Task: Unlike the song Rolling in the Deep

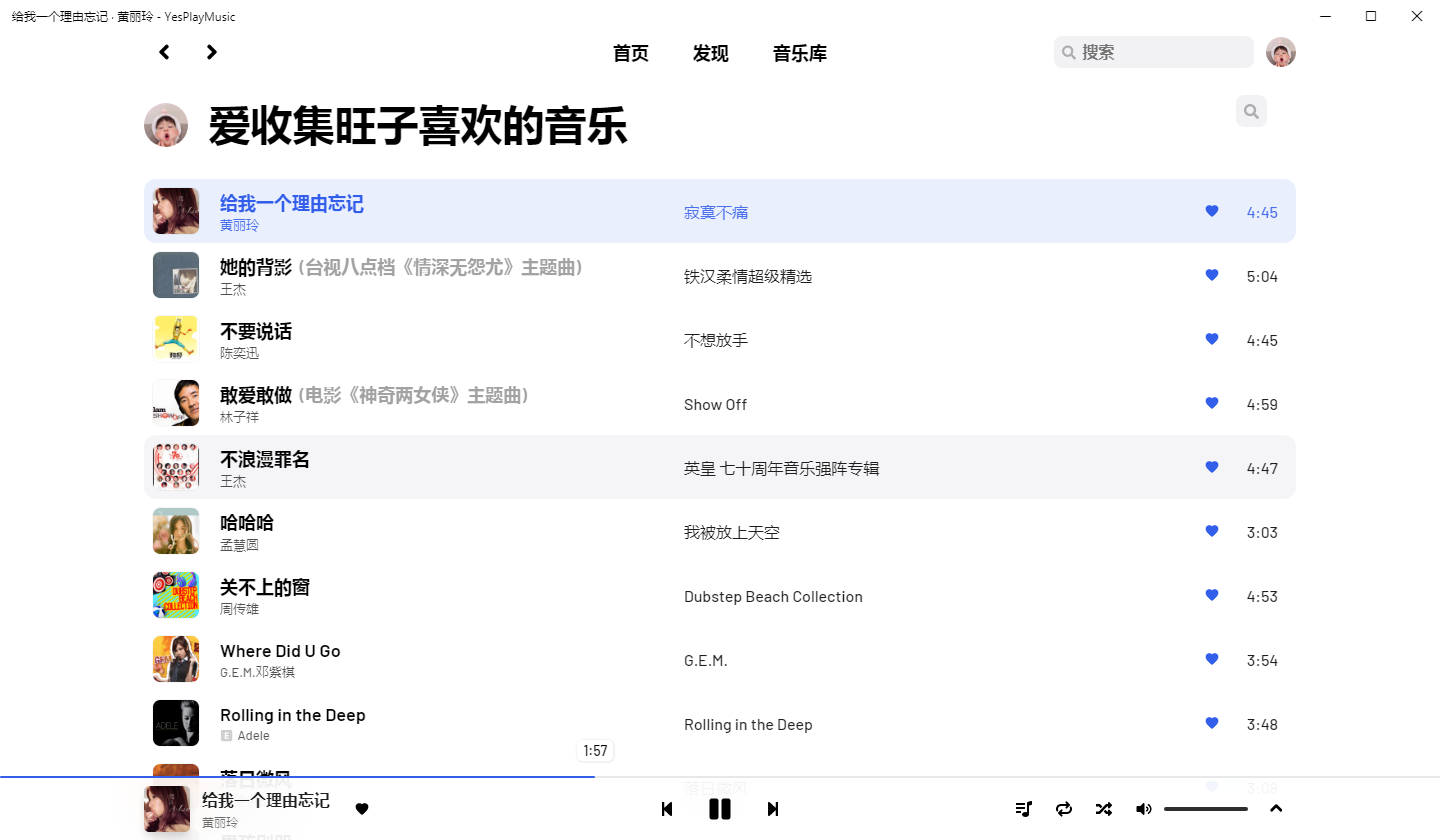Action: [1212, 723]
